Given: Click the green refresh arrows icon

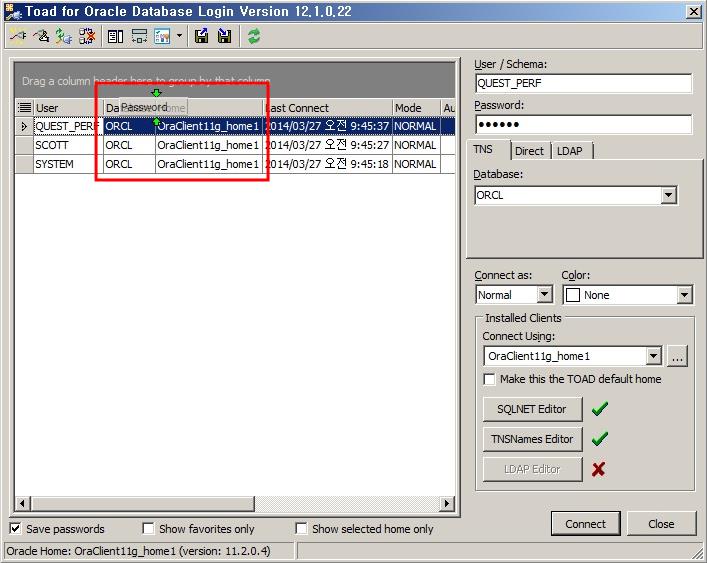Looking at the screenshot, I should point(254,36).
